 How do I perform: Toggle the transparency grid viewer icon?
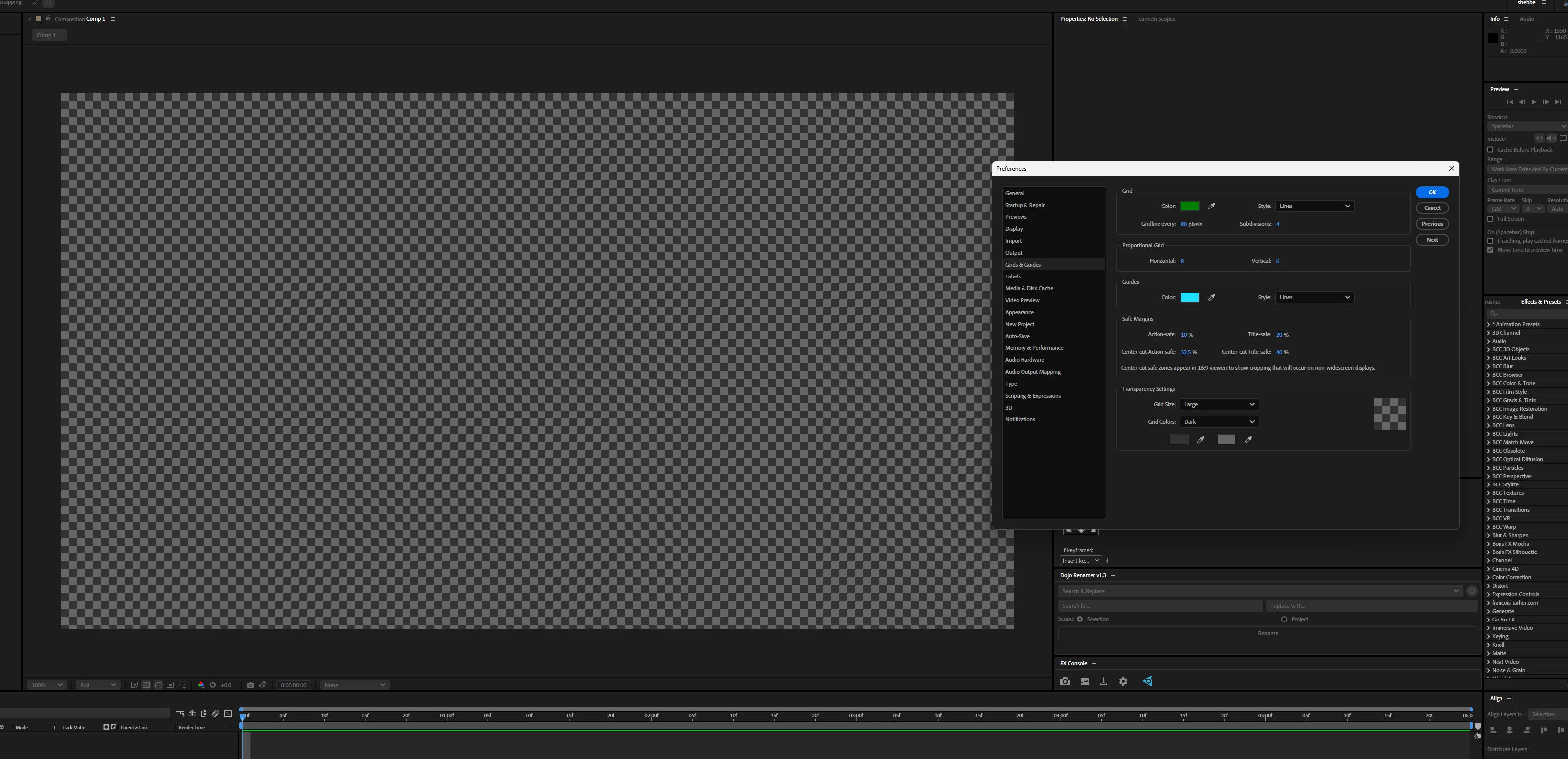pos(146,685)
